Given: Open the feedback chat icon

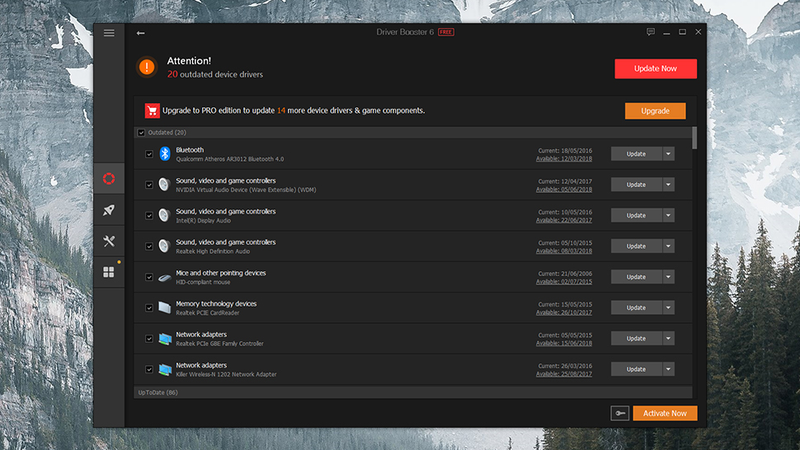Looking at the screenshot, I should [x=651, y=32].
